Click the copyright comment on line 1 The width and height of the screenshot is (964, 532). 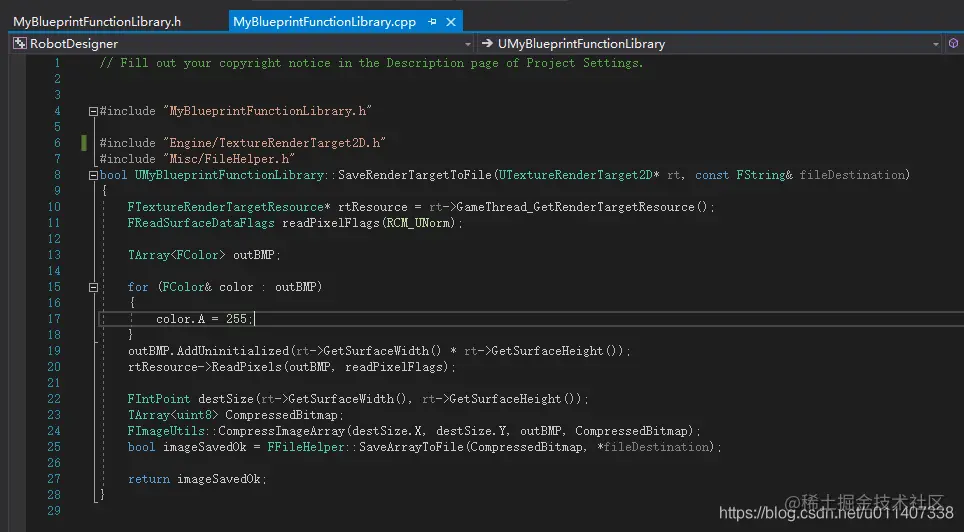371,63
